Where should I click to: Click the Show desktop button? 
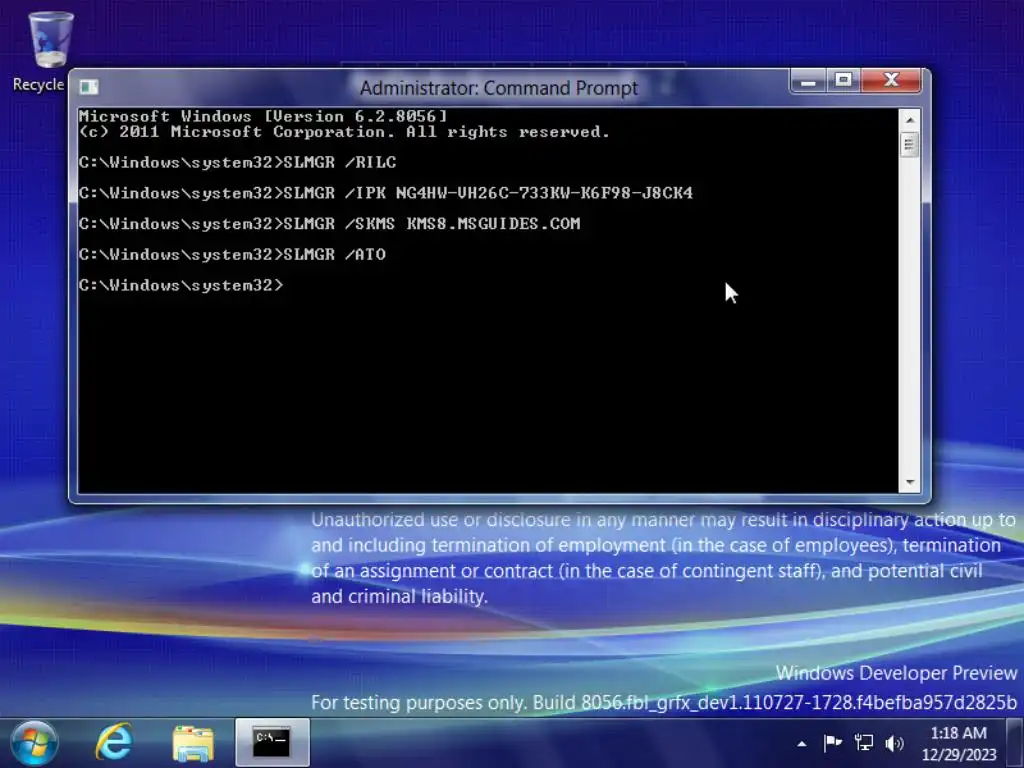(x=1015, y=743)
